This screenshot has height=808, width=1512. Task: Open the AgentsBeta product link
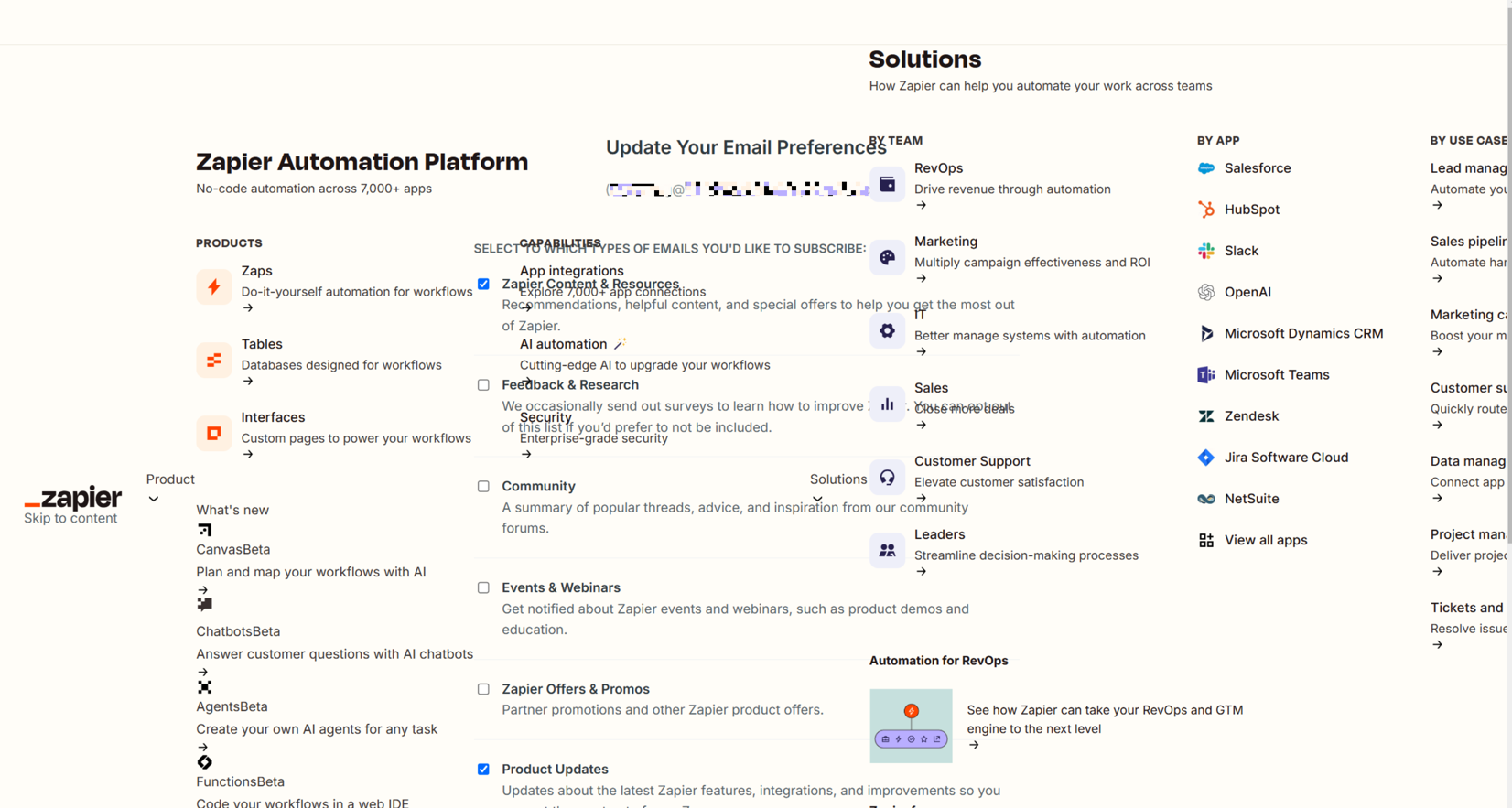[x=232, y=706]
